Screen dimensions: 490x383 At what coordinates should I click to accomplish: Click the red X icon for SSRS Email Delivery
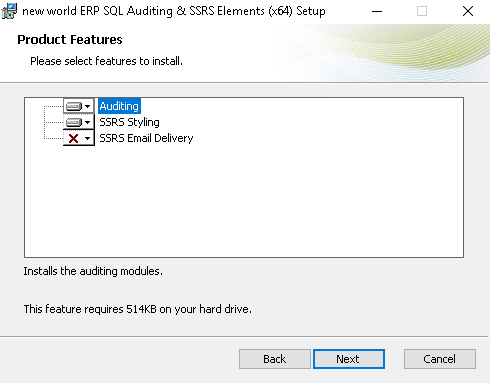point(73,138)
